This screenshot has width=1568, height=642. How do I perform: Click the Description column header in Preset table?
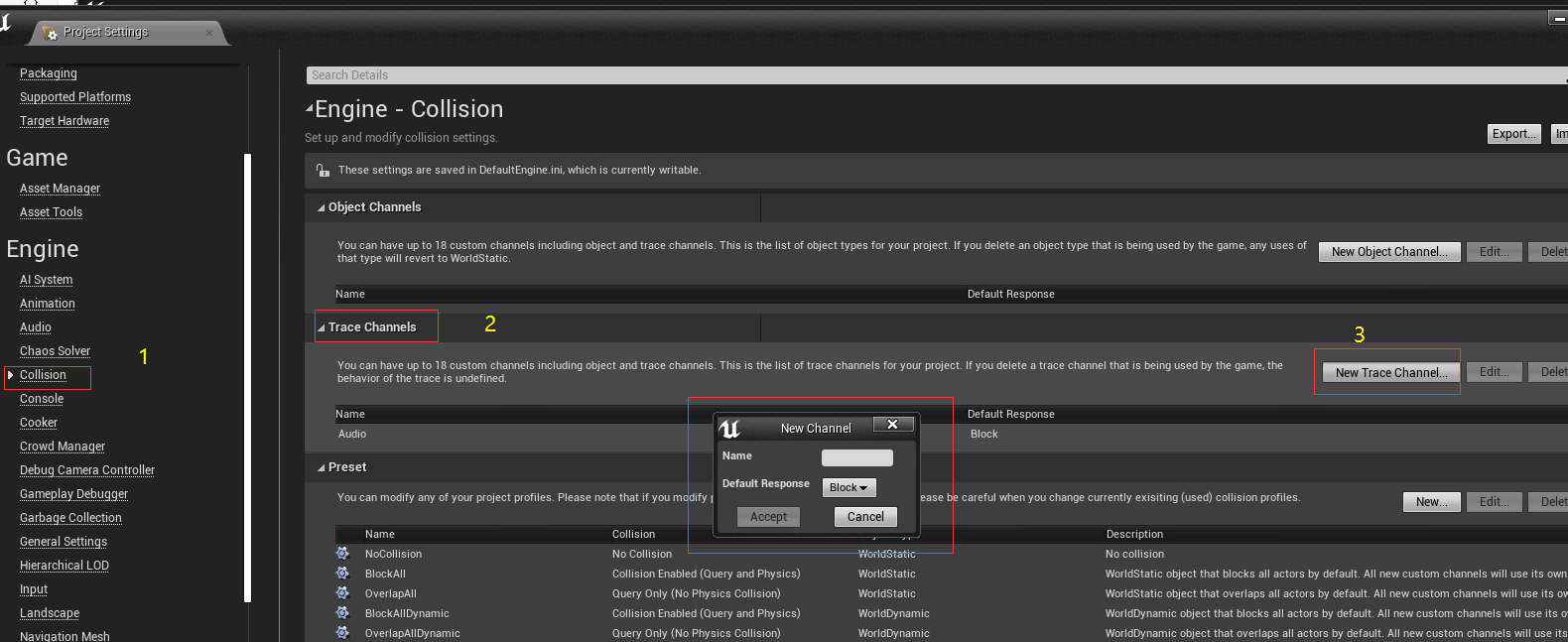tap(1134, 534)
